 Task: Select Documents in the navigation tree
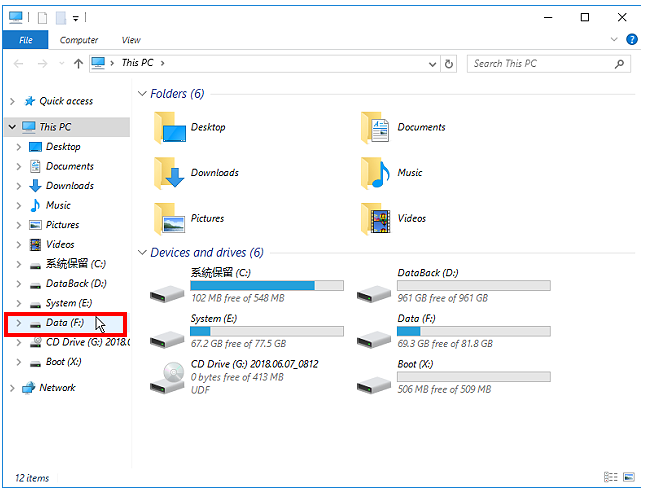[70, 166]
